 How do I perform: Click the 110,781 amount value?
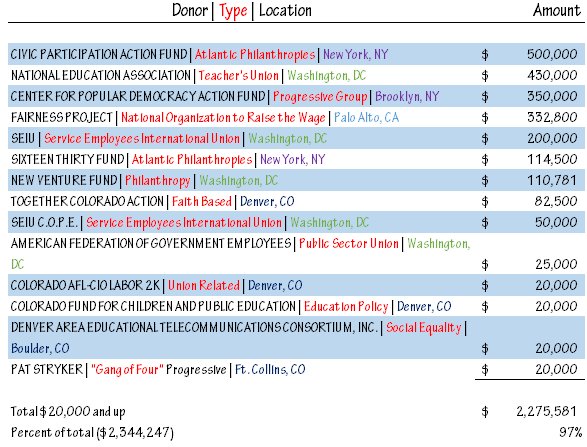(x=552, y=180)
